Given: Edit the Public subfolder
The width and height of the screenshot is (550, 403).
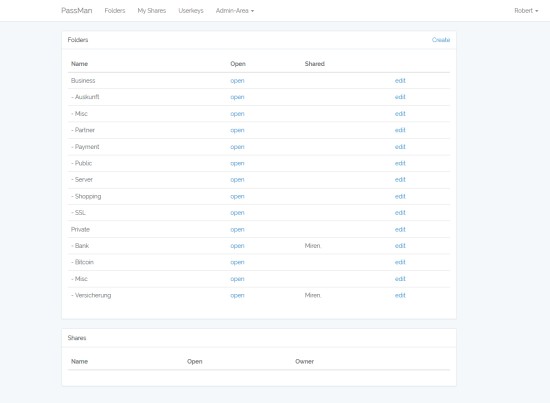Looking at the screenshot, I should pos(400,163).
